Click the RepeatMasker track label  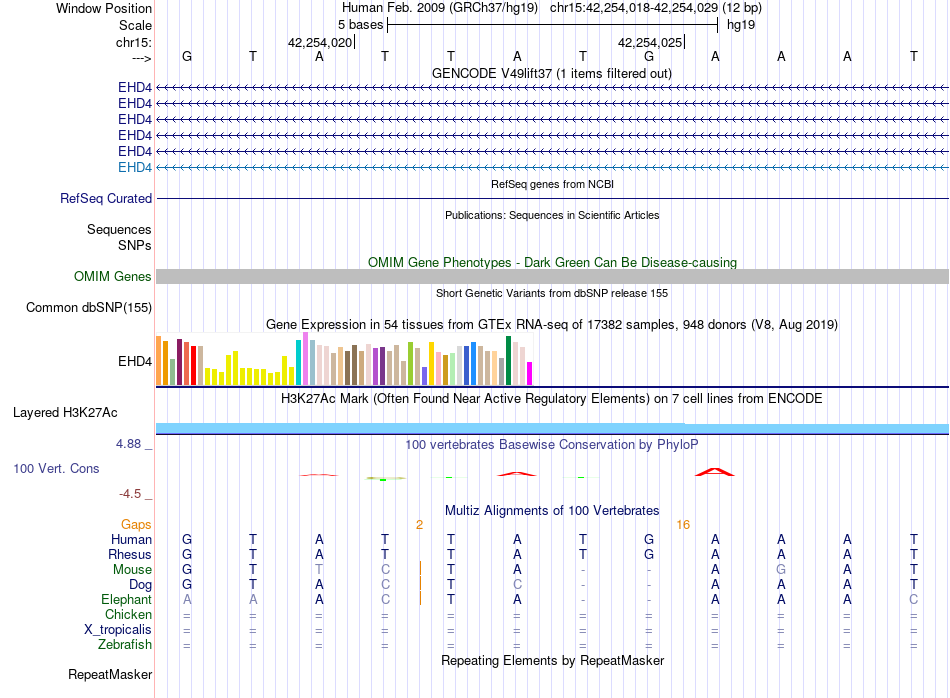[110, 674]
